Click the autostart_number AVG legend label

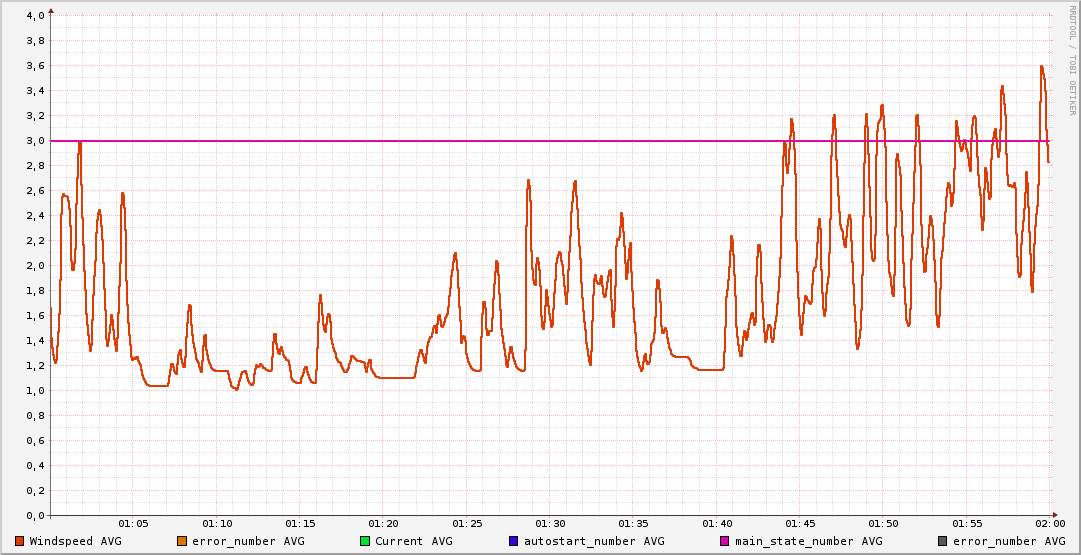click(x=594, y=541)
